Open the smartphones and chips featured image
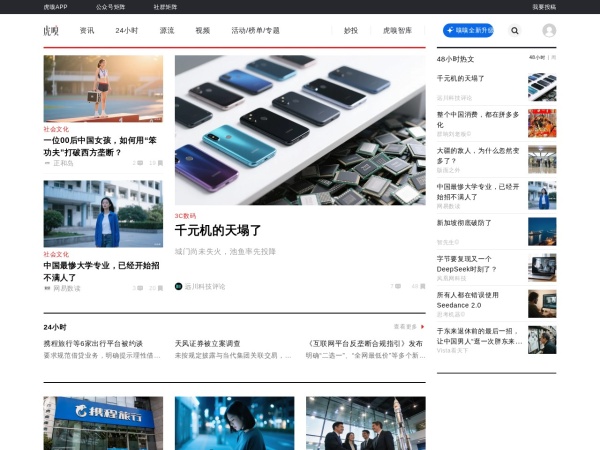Viewport: 600px width, 450px height. click(300, 130)
